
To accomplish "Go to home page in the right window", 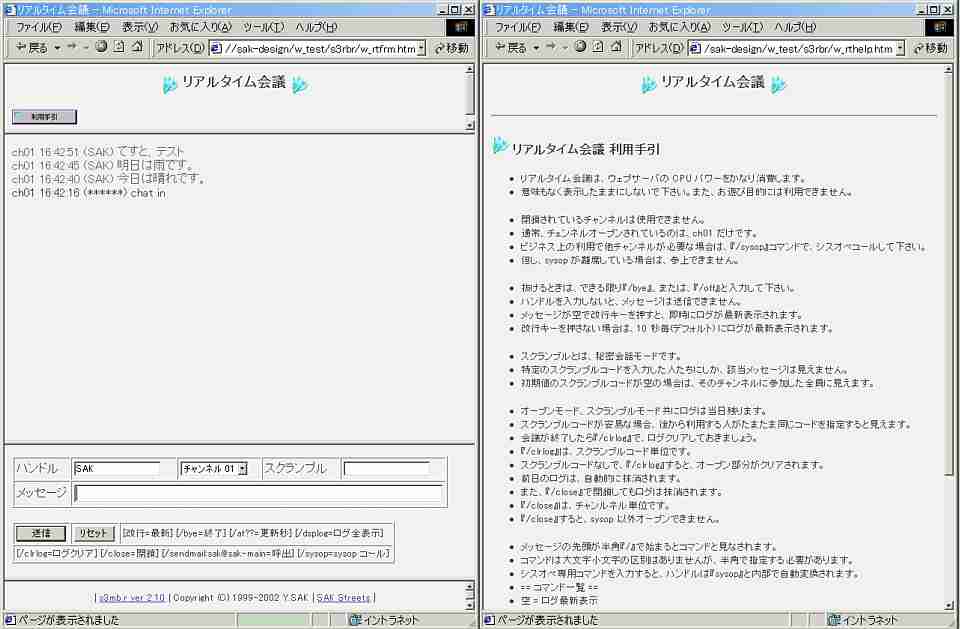I will [x=616, y=47].
